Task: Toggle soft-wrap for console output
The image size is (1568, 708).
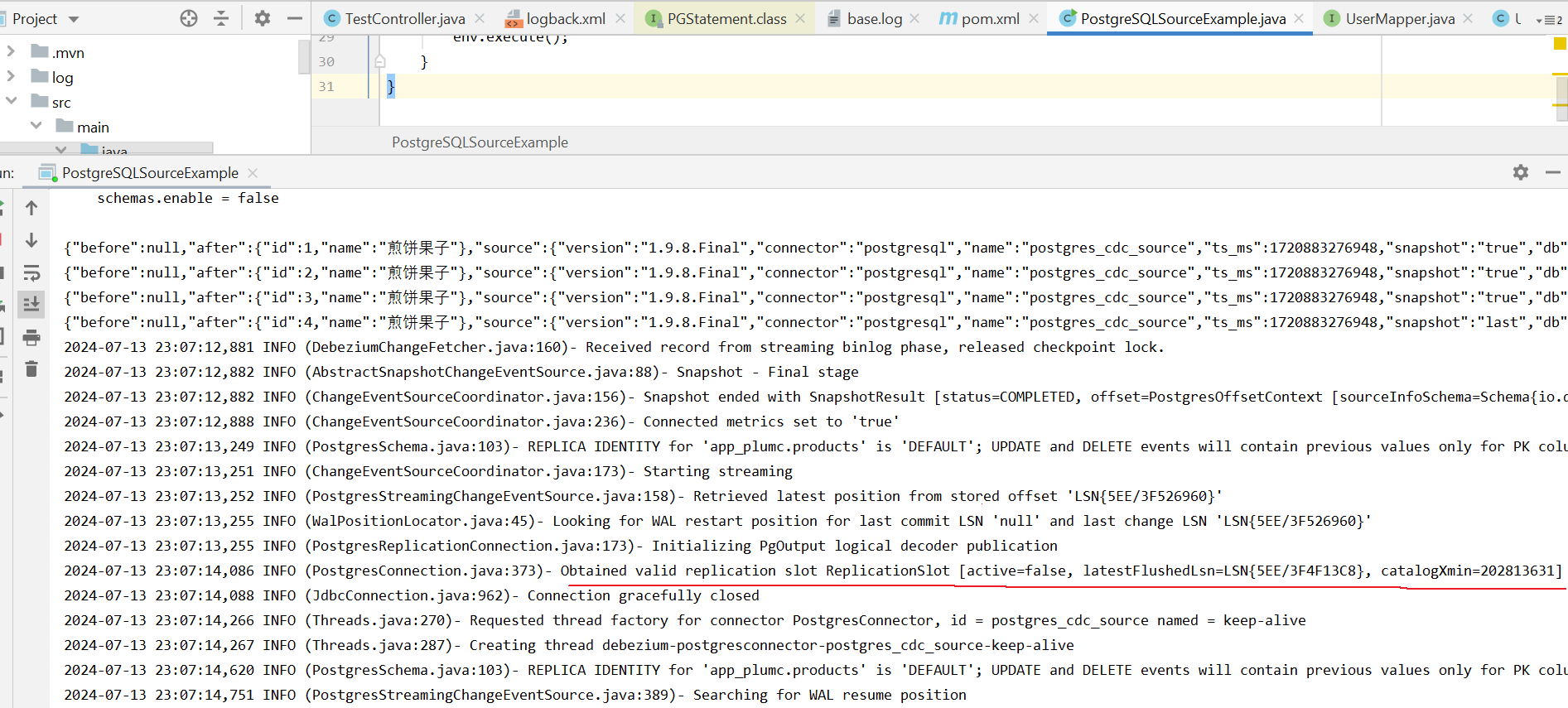Action: tap(31, 272)
